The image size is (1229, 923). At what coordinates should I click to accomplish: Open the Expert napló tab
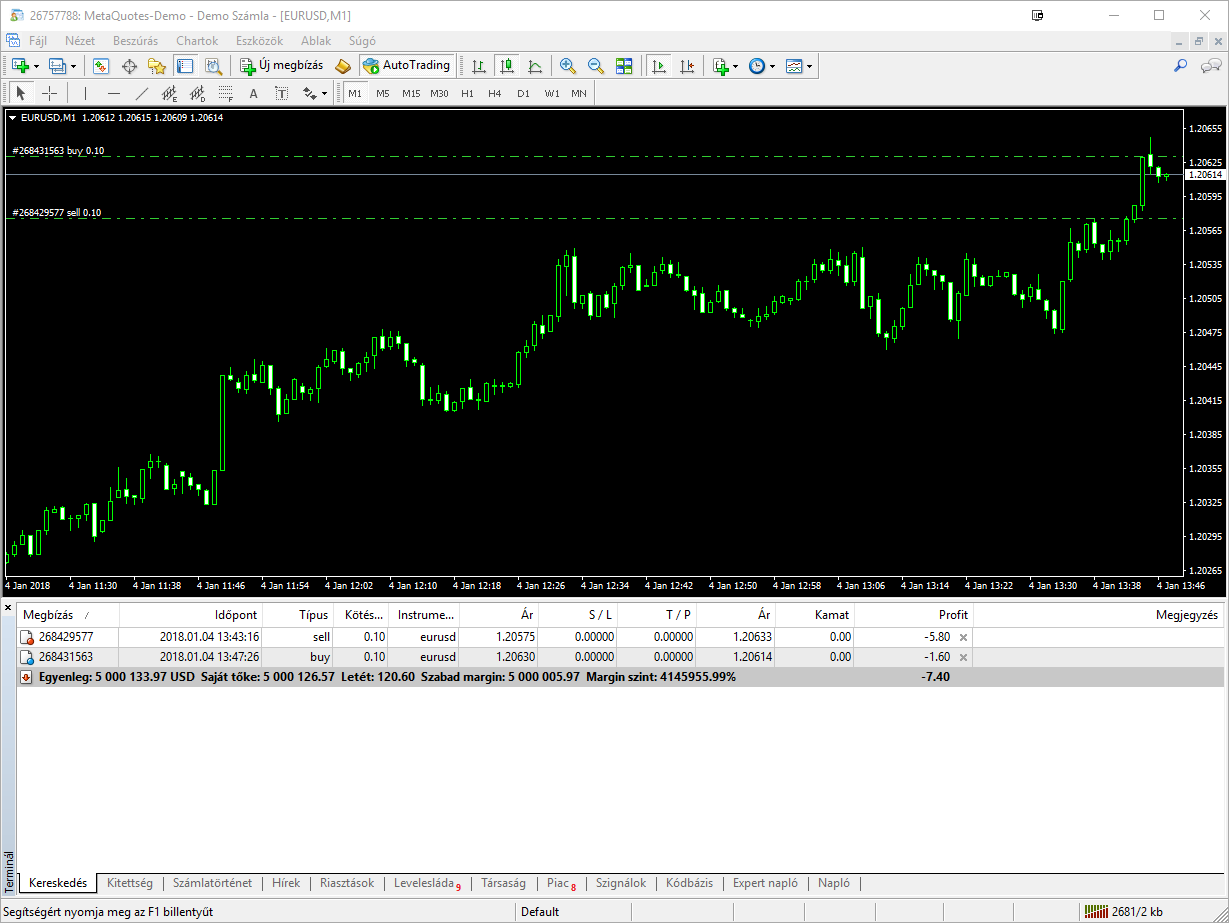tap(765, 883)
